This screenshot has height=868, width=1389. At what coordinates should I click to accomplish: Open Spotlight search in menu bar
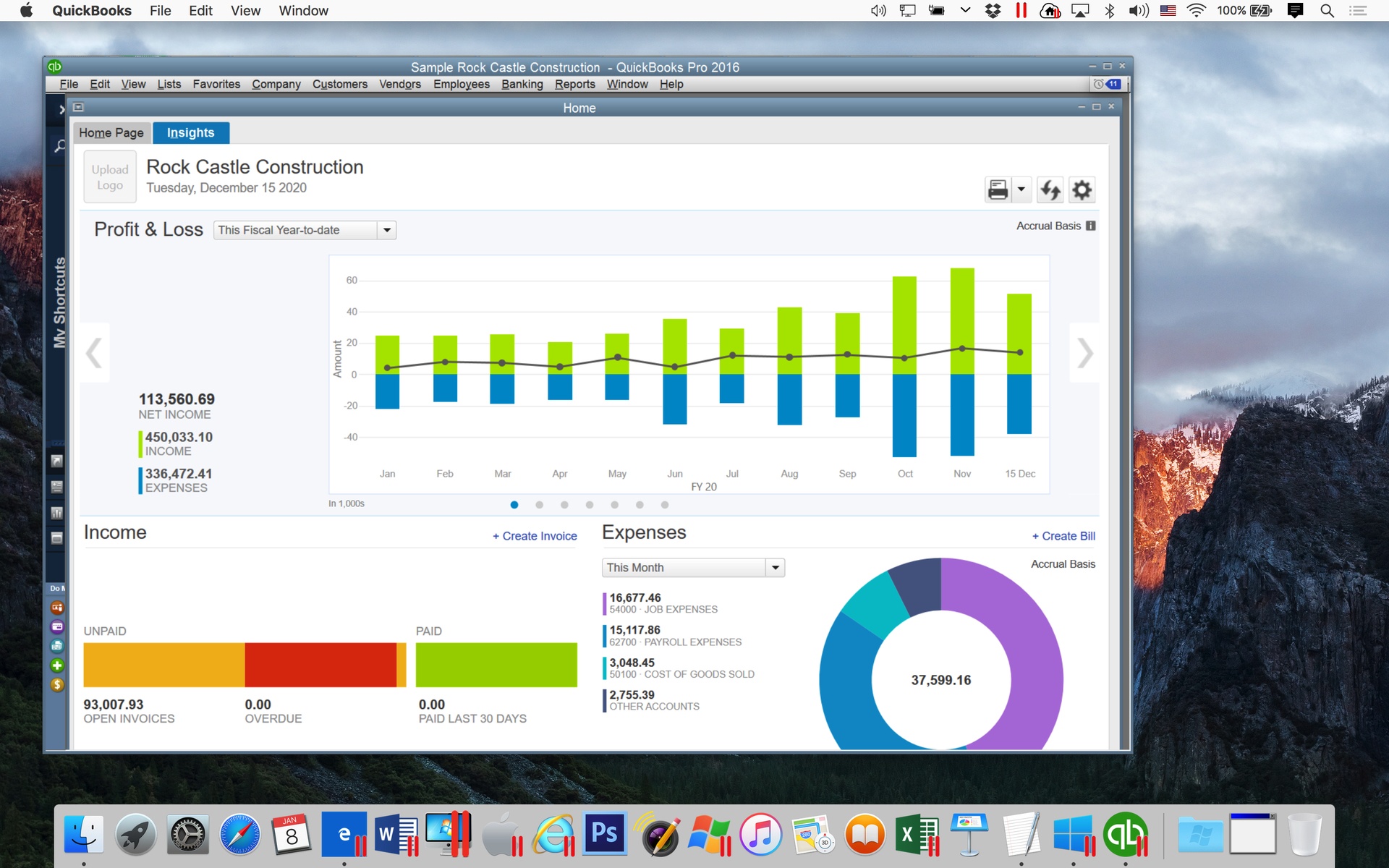pyautogui.click(x=1327, y=10)
